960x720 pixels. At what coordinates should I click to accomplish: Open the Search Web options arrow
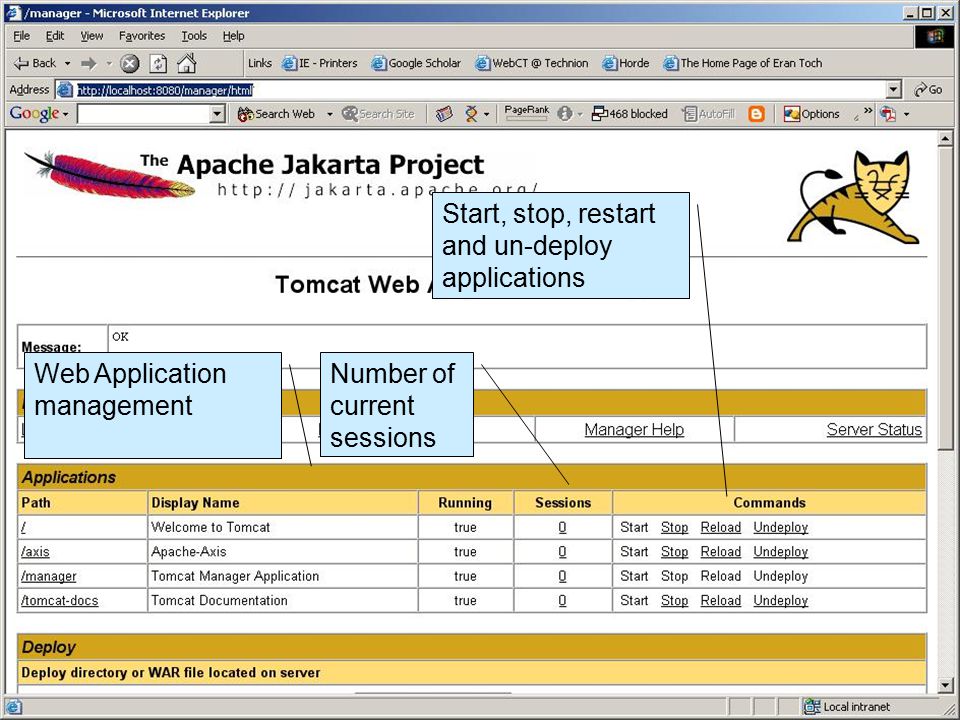329,114
